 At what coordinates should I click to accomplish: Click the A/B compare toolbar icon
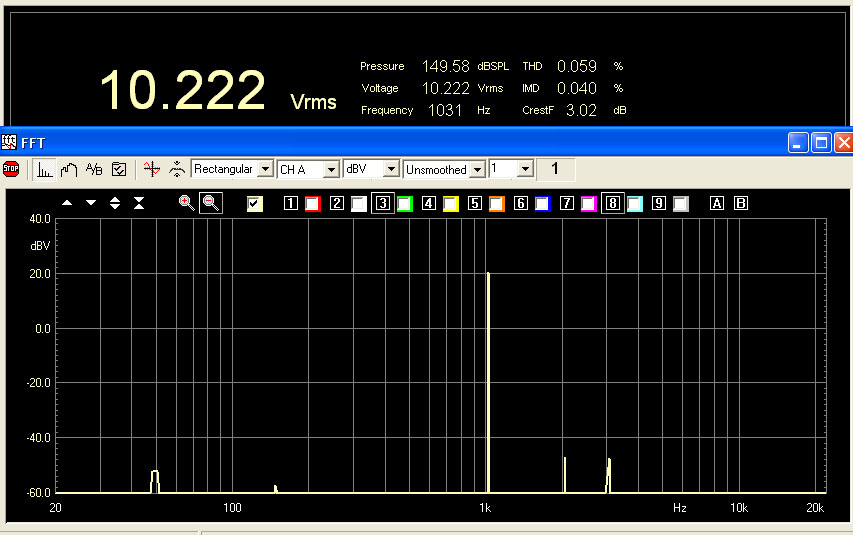[x=94, y=169]
